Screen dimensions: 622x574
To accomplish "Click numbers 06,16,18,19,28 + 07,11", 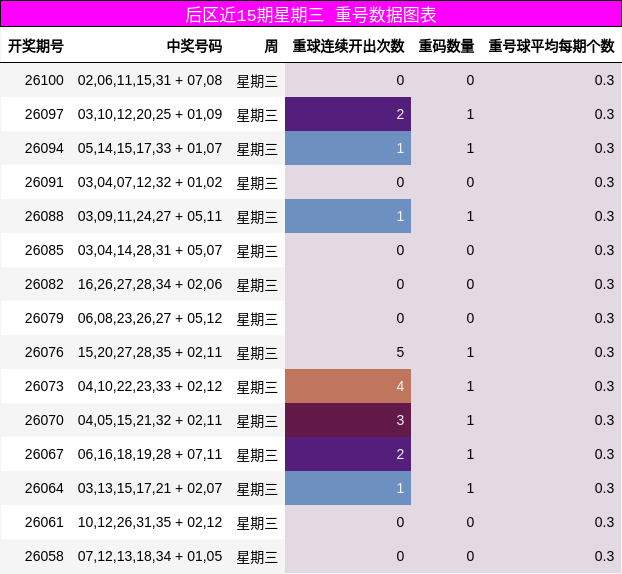I will coord(150,454).
